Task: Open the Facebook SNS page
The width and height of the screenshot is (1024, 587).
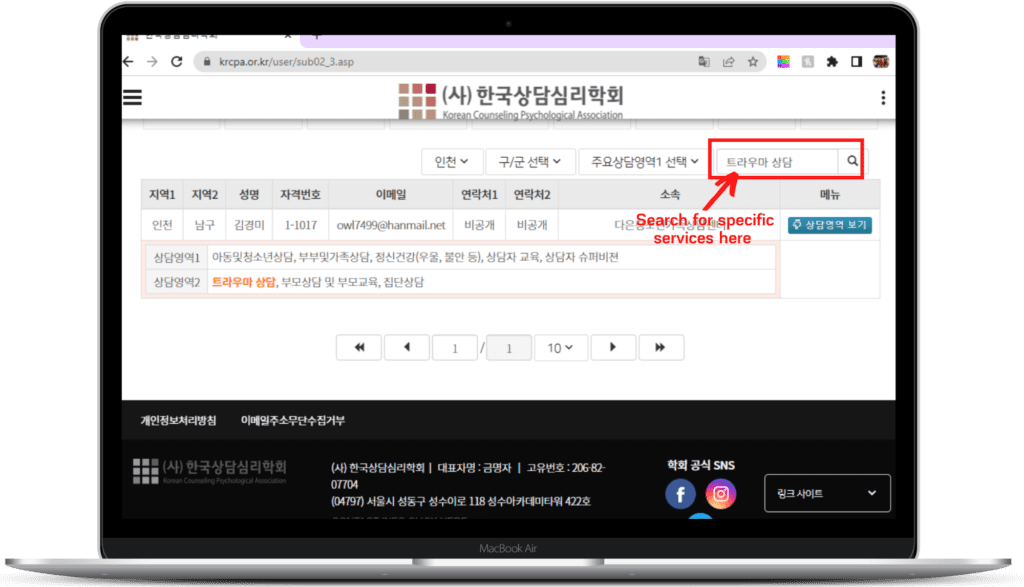Action: coord(680,494)
